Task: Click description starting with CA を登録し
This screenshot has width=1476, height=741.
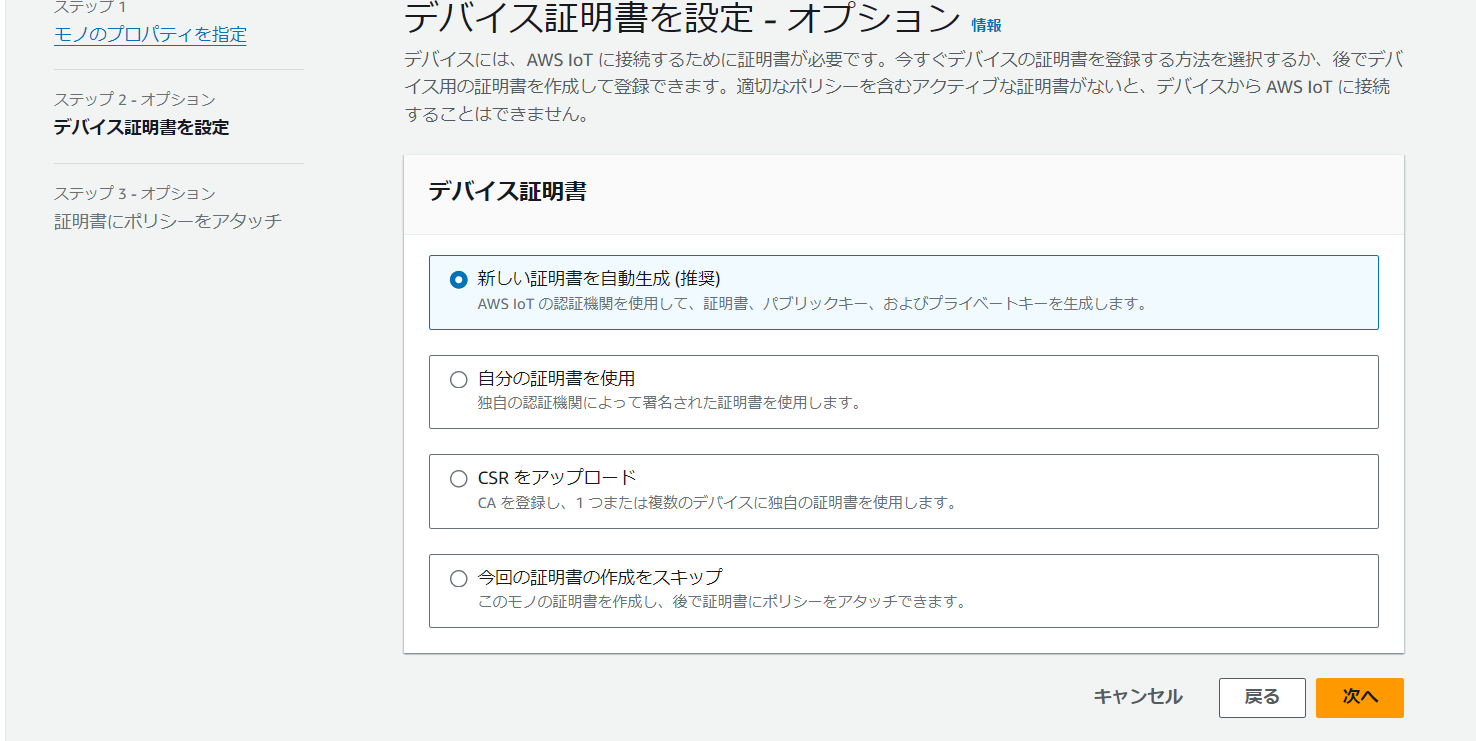Action: [717, 503]
